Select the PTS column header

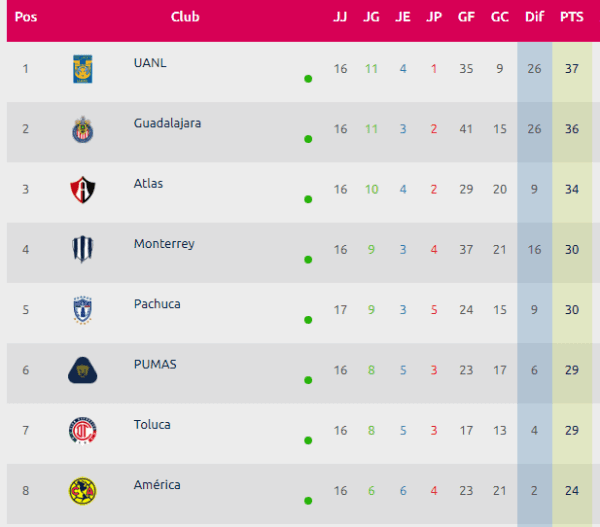point(572,17)
